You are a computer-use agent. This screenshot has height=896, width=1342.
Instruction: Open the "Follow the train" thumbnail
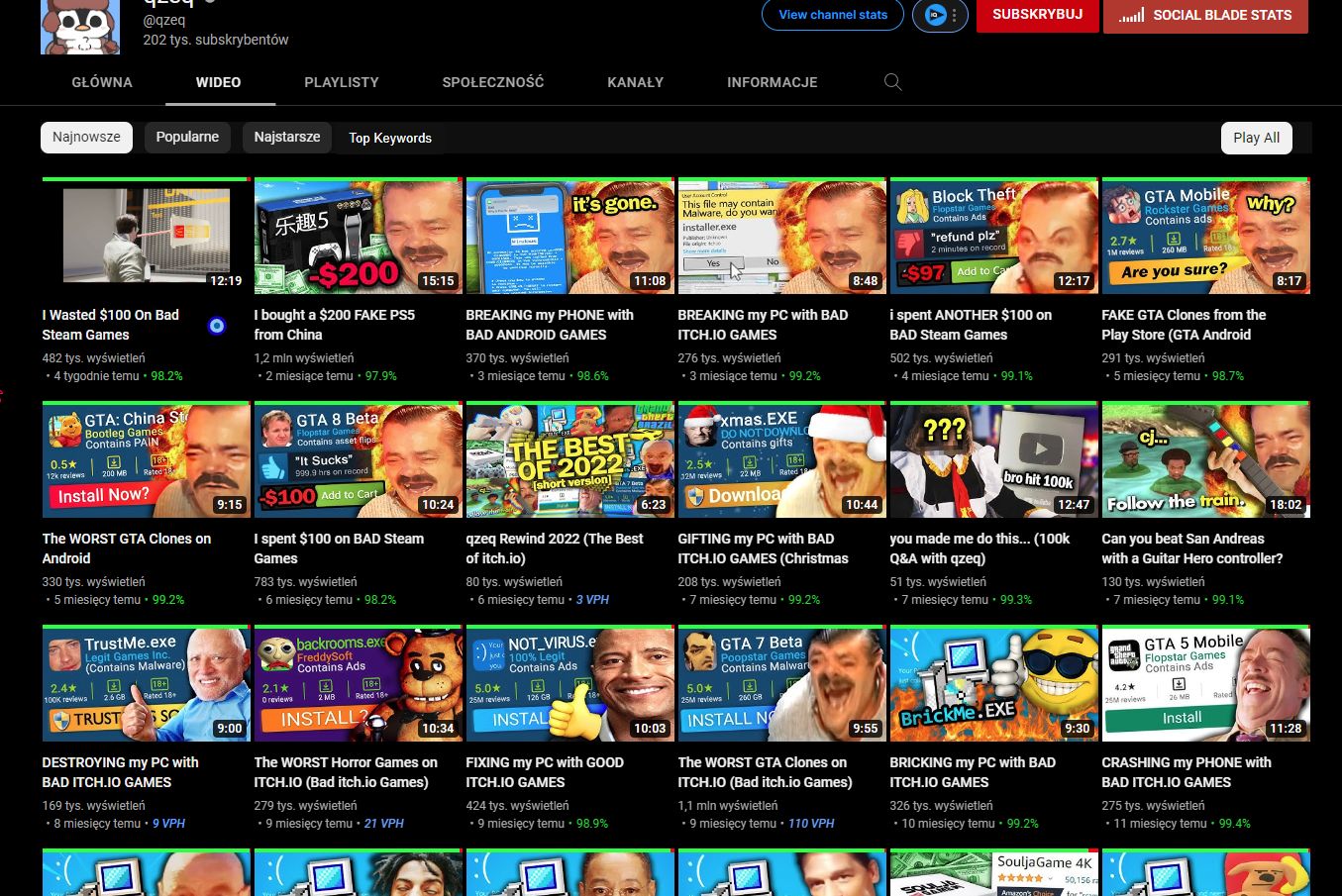pyautogui.click(x=1205, y=459)
